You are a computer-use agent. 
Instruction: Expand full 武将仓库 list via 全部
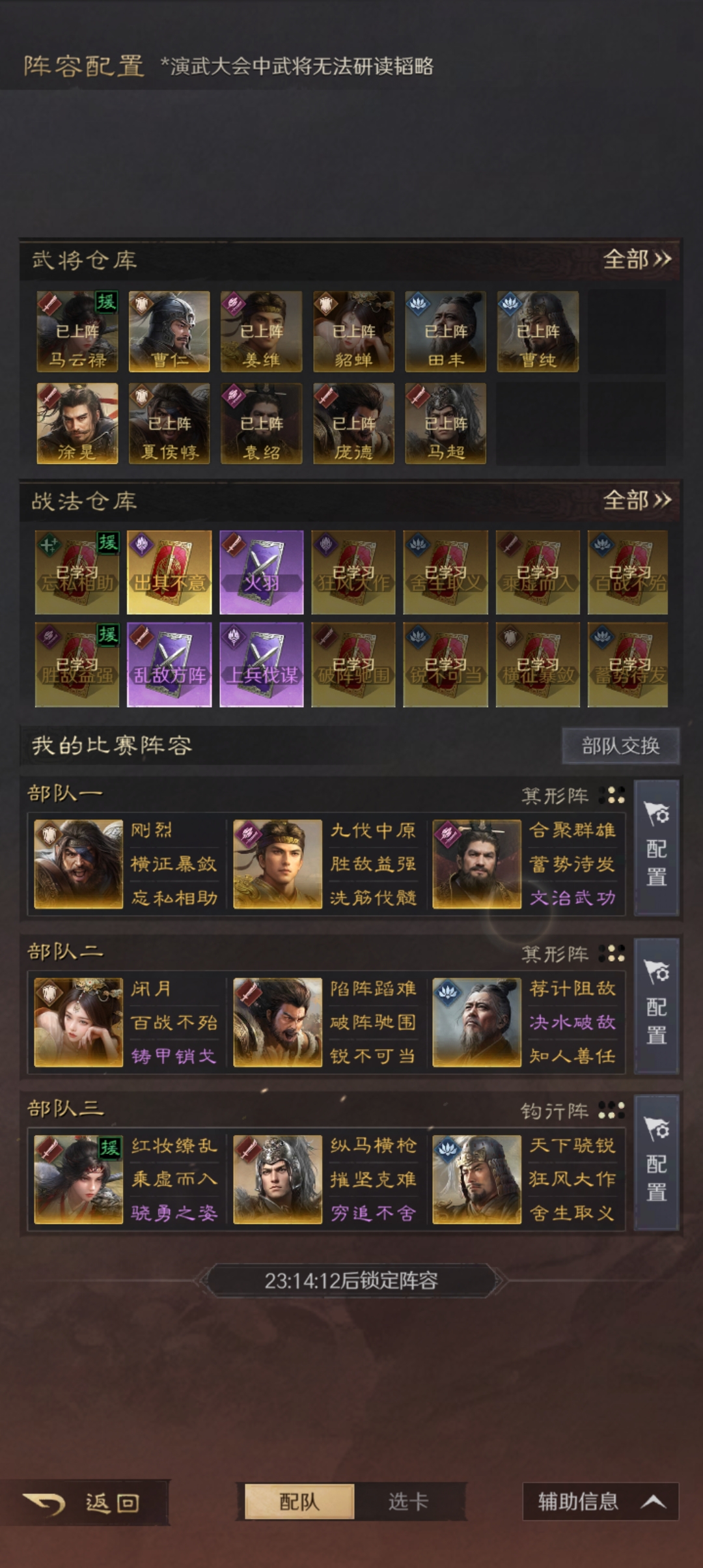tap(637, 259)
